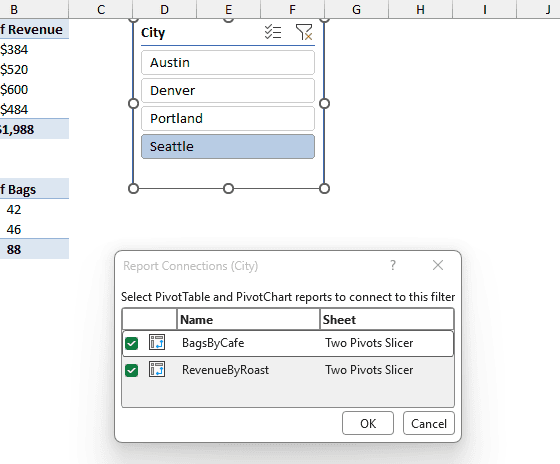
Task: Click the Name column header in dialog
Action: (249, 319)
